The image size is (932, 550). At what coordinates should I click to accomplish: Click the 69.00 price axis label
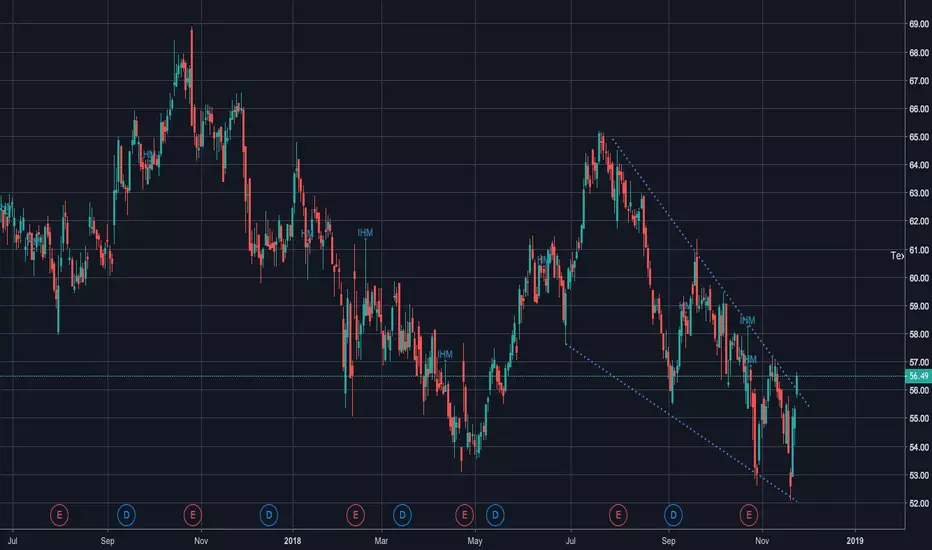918,24
